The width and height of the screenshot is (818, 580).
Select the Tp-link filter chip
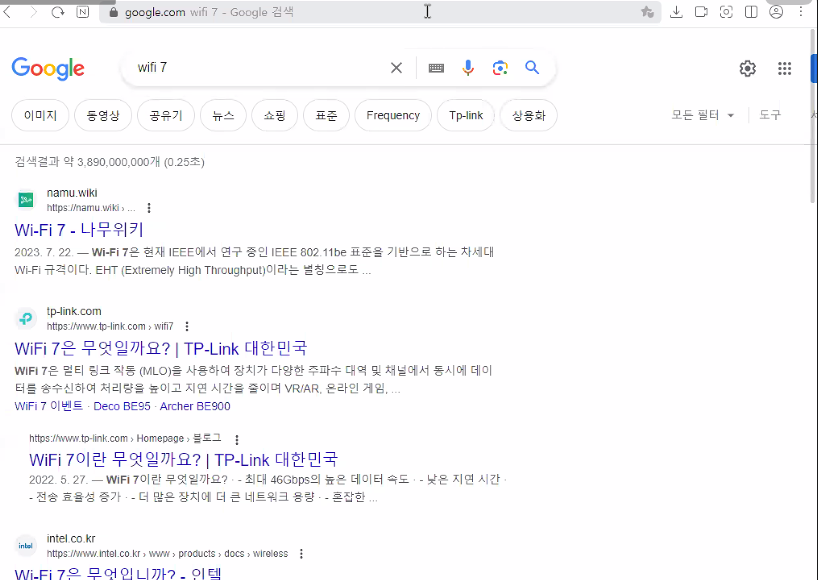coord(466,115)
